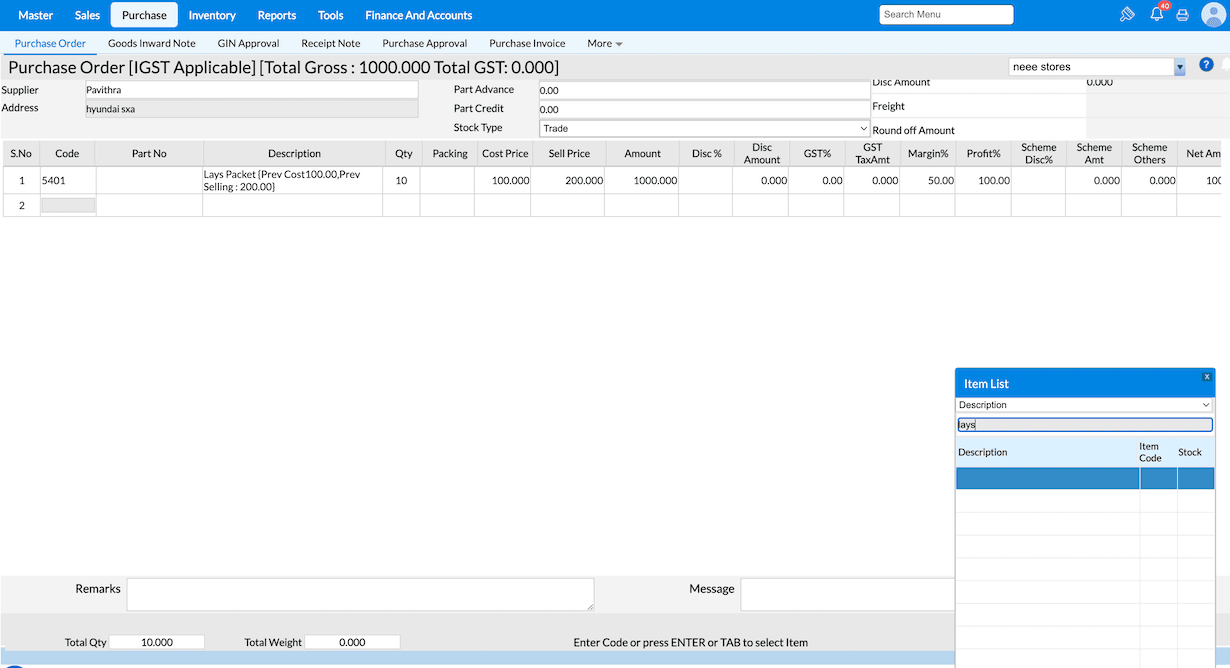Click the printer icon
Screen dimensions: 1230x668
1182,15
